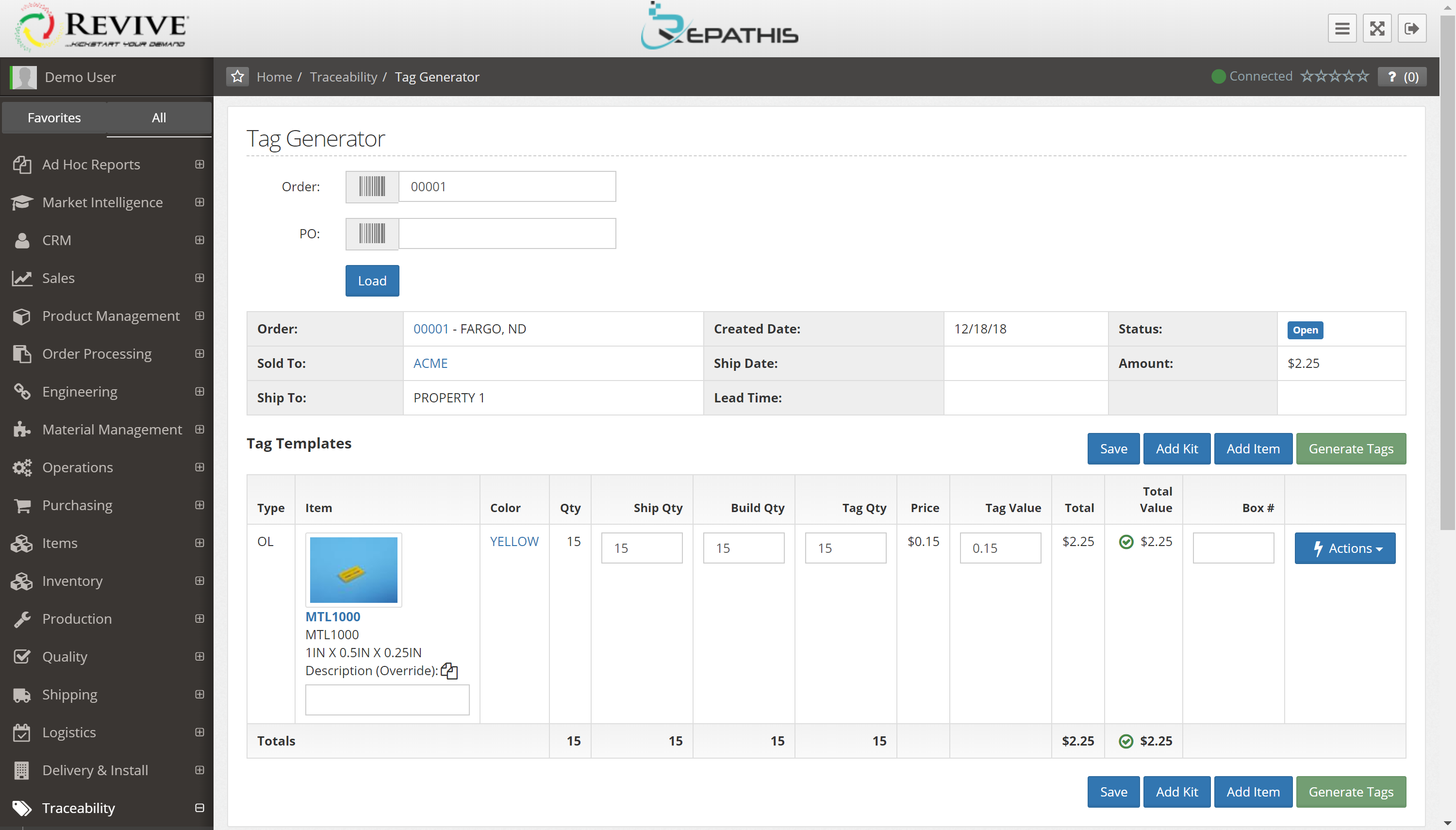Click the Description Override text field
The image size is (1456, 830).
pyautogui.click(x=387, y=700)
